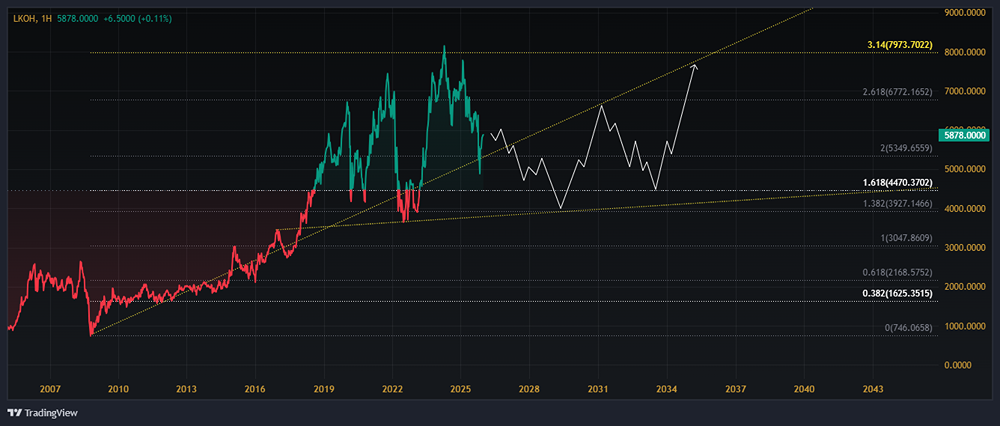This screenshot has height=426, width=1000.
Task: Click the 2031 time axis label
Action: click(598, 389)
